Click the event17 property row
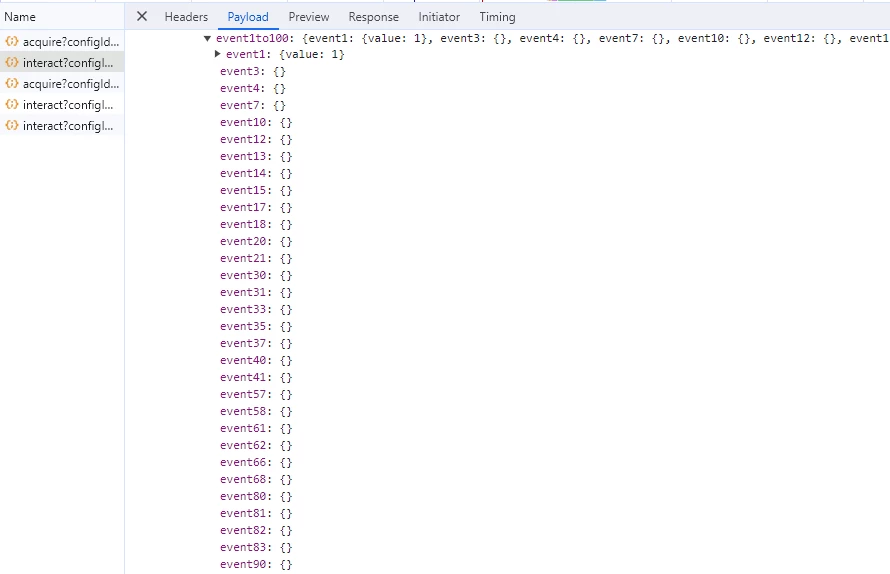The height and width of the screenshot is (574, 890). coord(256,208)
